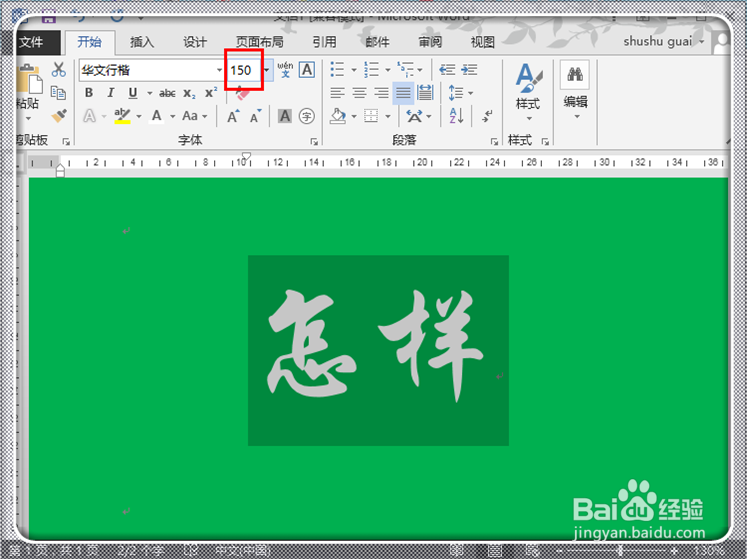Viewport: 747px width, 559px height.
Task: Center align the text
Action: (x=359, y=93)
